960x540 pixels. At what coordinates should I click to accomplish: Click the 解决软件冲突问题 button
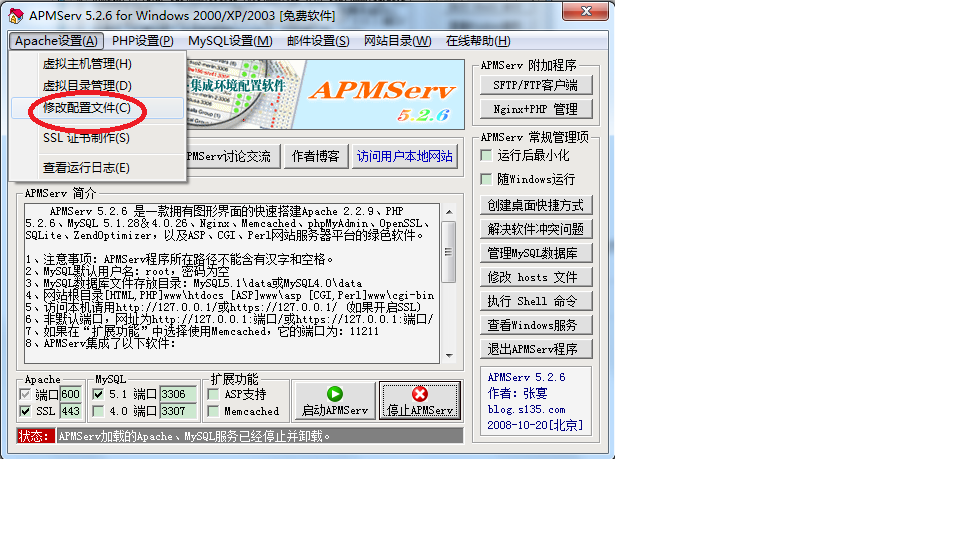[536, 229]
